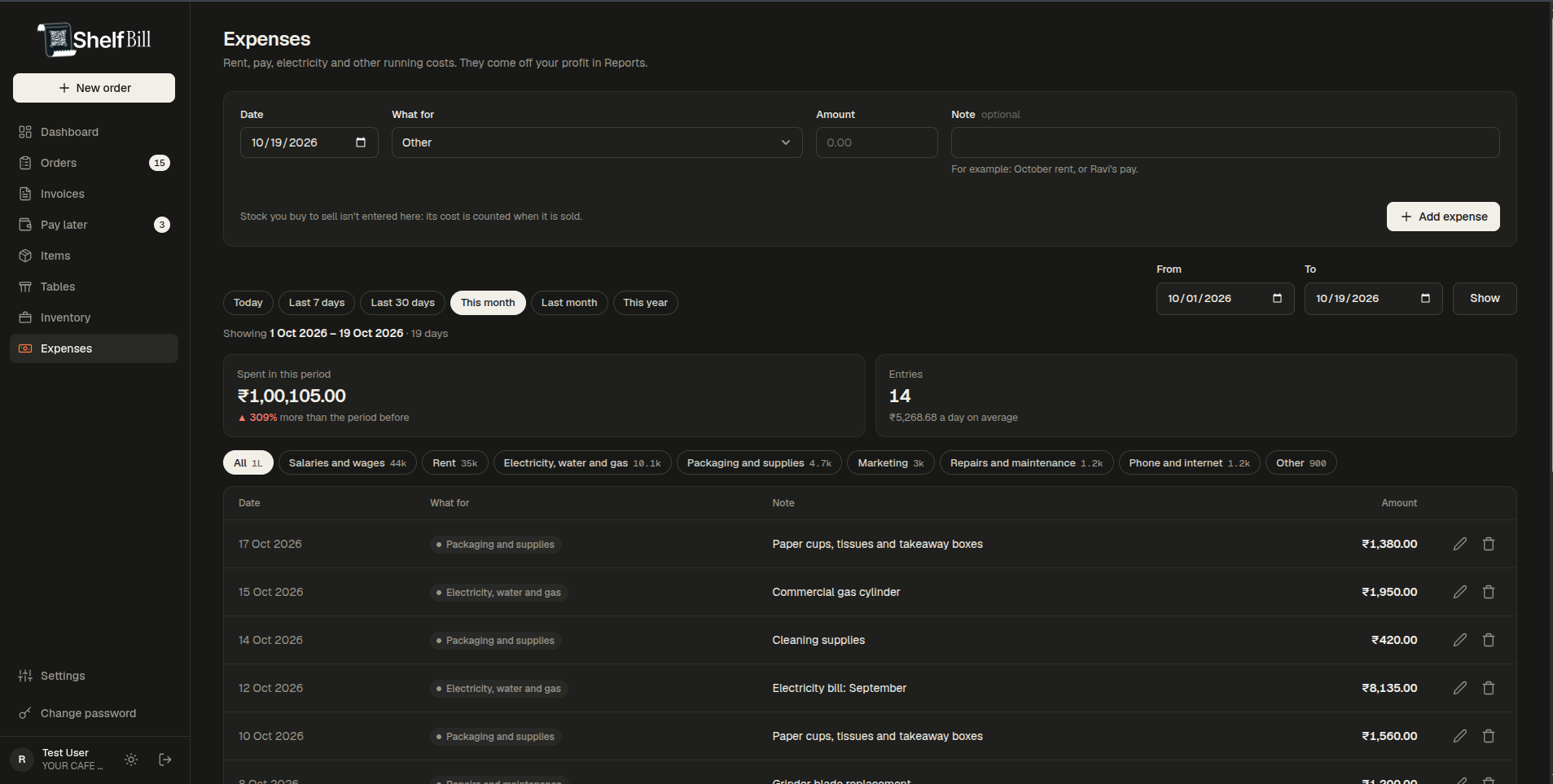
Task: Filter by Marketing category
Action: tap(891, 463)
